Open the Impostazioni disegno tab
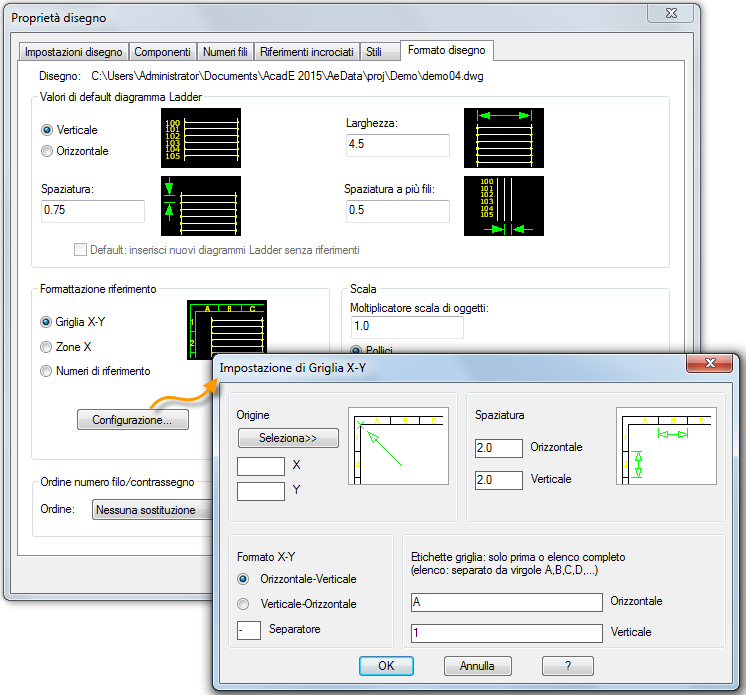Screen dimensions: 746x695 (x=74, y=52)
